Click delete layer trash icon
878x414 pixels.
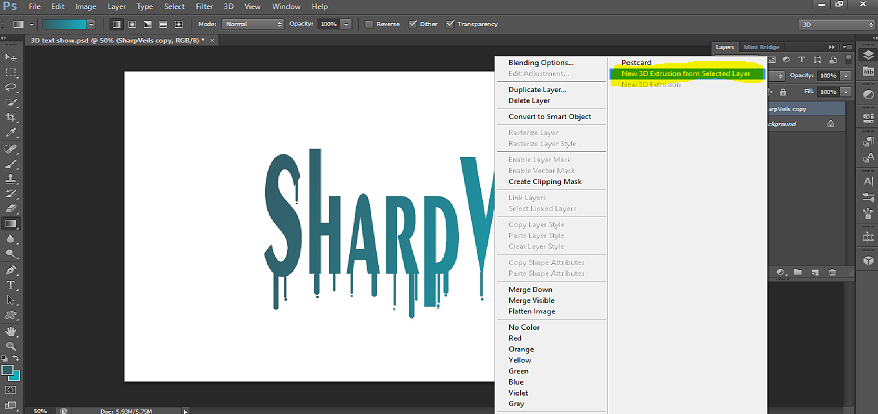point(831,272)
